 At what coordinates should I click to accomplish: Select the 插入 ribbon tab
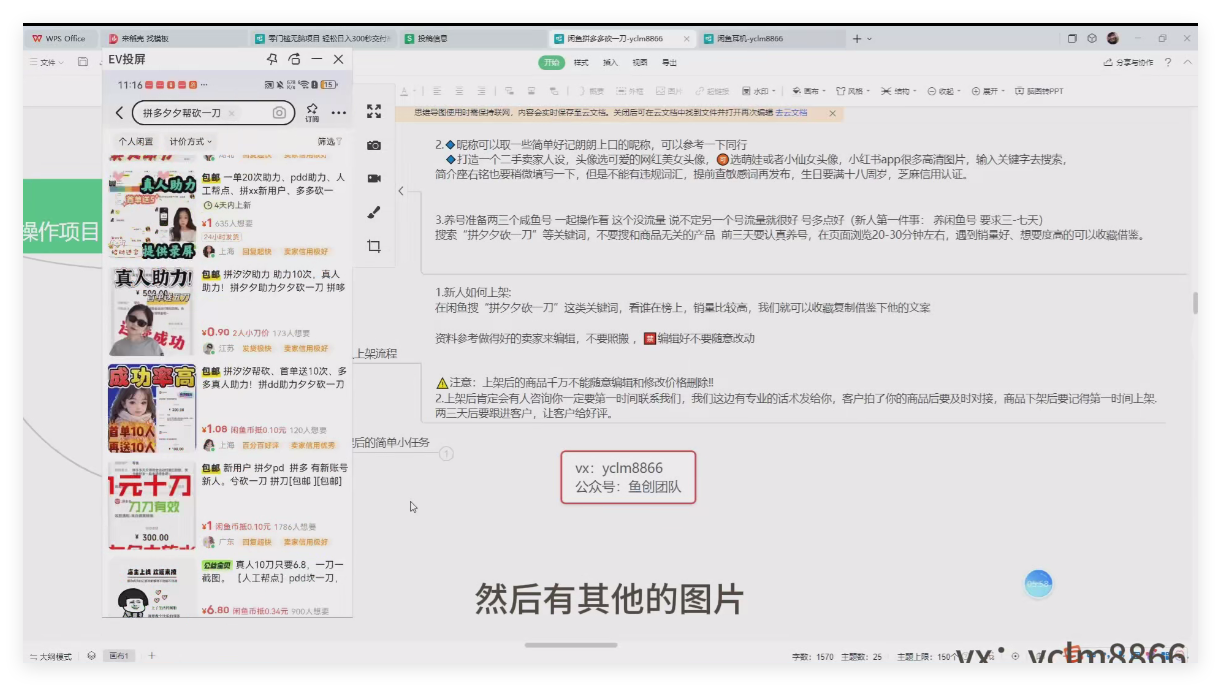click(x=610, y=62)
